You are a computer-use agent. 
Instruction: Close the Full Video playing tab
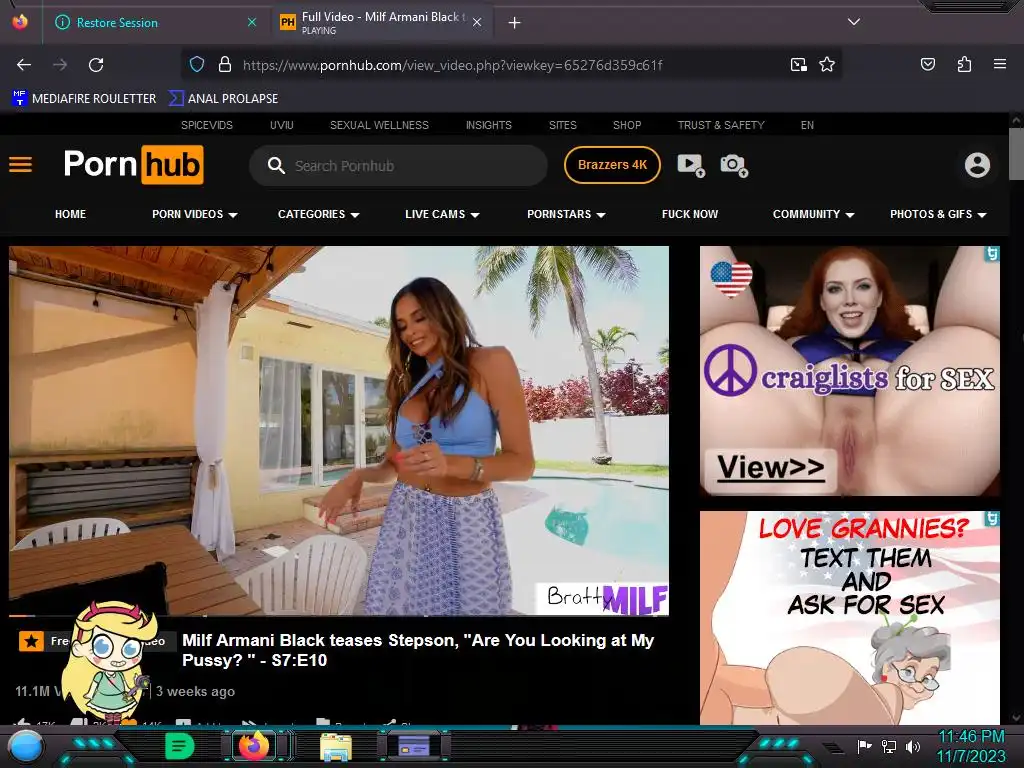[477, 22]
